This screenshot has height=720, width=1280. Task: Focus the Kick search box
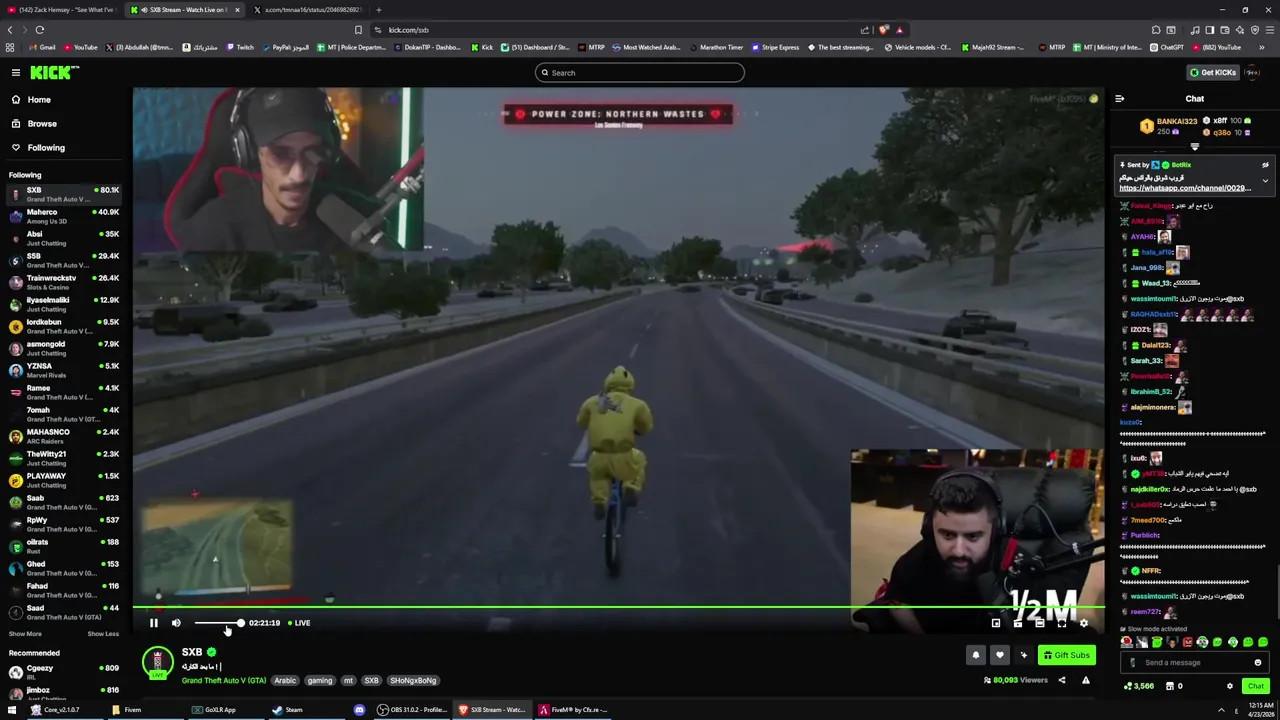pos(640,72)
